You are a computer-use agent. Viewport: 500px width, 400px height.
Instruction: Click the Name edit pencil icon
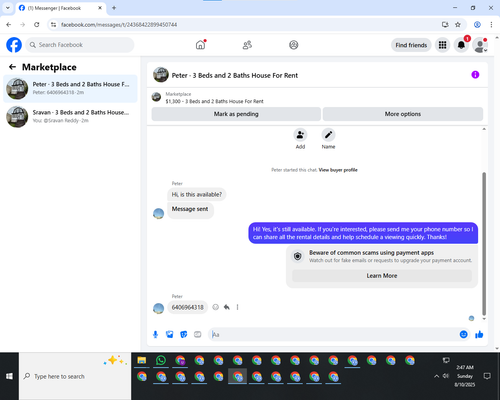(x=328, y=135)
